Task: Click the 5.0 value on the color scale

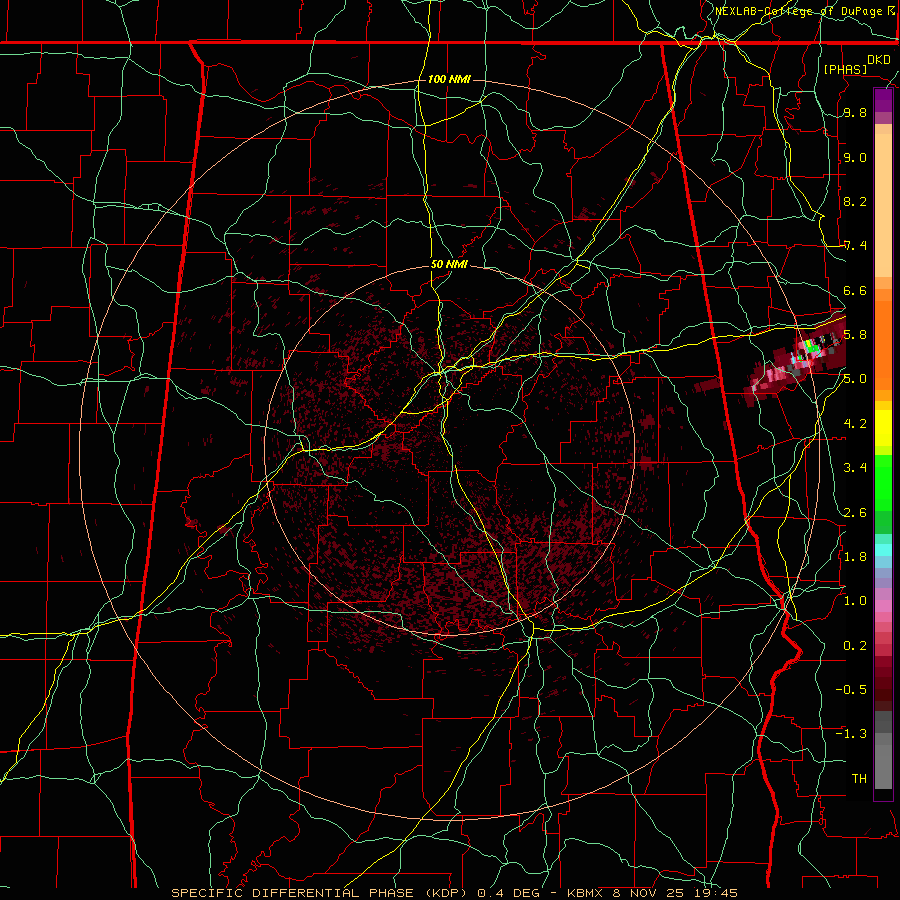Action: click(855, 379)
